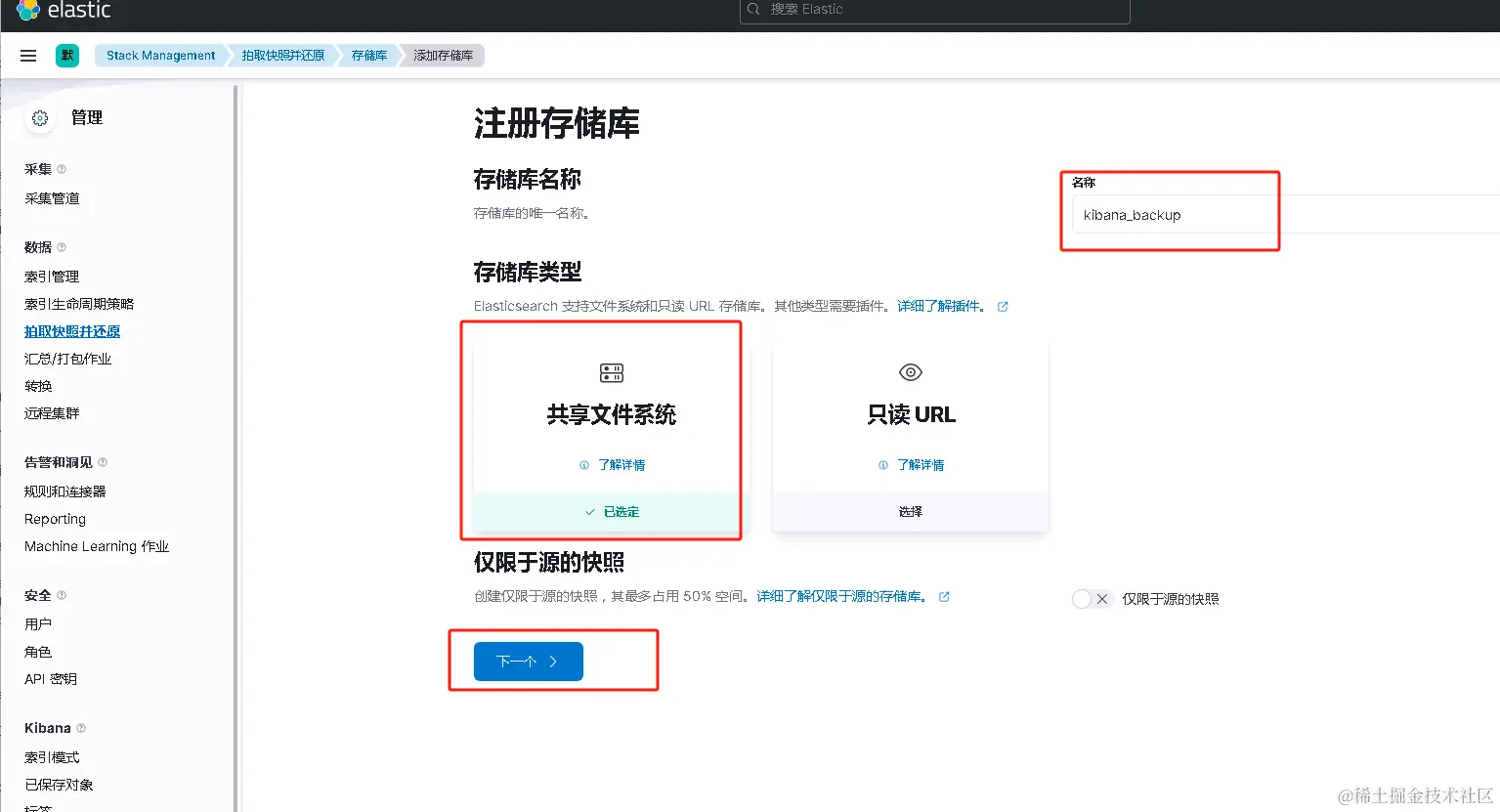
Task: Open 用户 in sidebar
Action: [38, 624]
